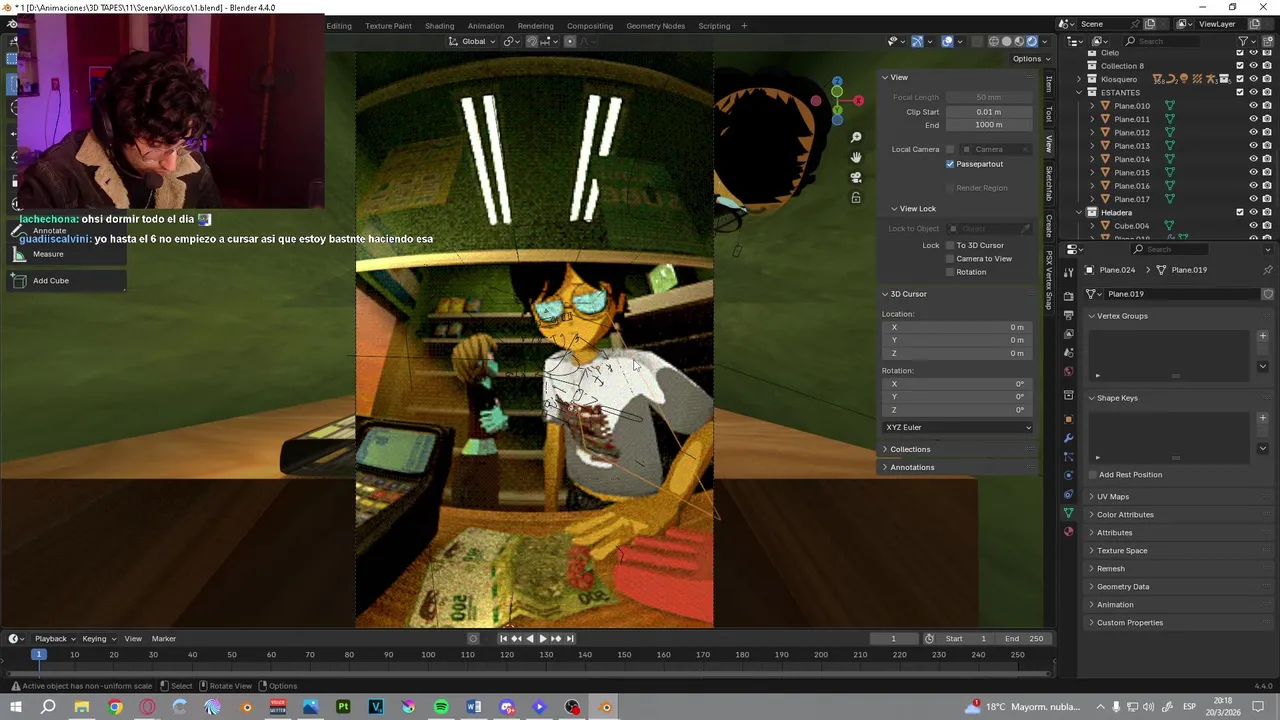Toggle timeline auto keying record button
The image size is (1280, 720).
pos(473,638)
